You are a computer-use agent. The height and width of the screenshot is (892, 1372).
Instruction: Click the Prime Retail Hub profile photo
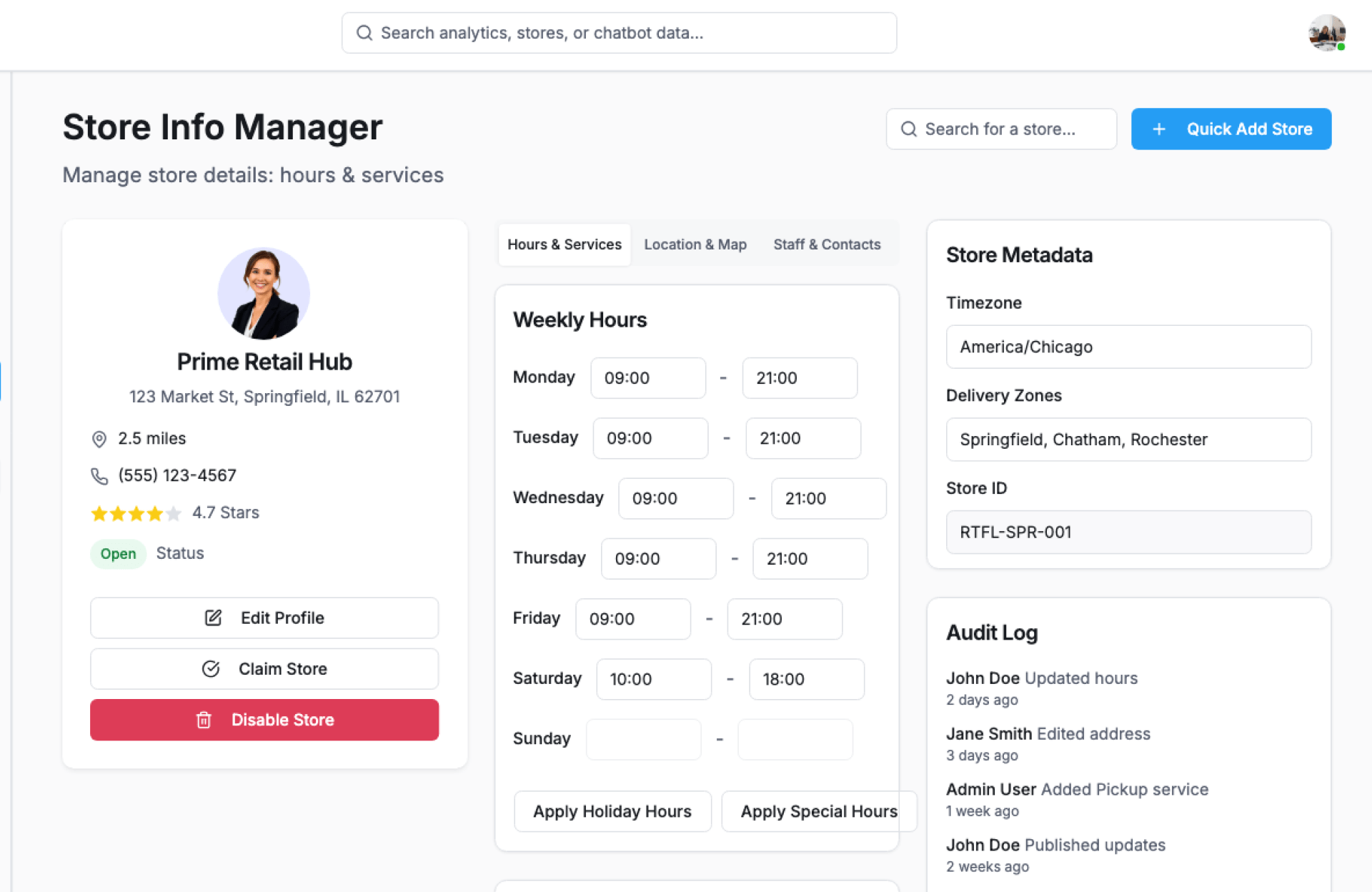[264, 294]
